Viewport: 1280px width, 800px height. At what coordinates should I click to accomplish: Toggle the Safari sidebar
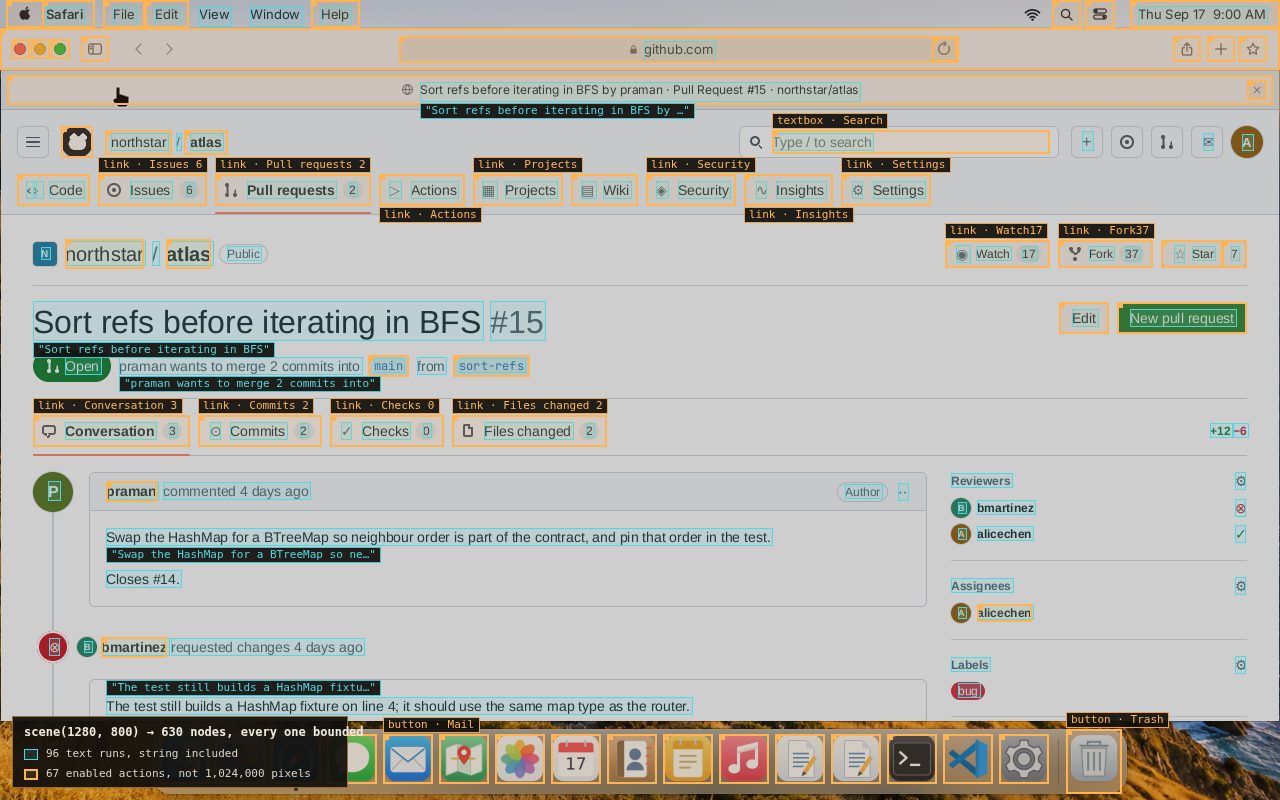95,49
